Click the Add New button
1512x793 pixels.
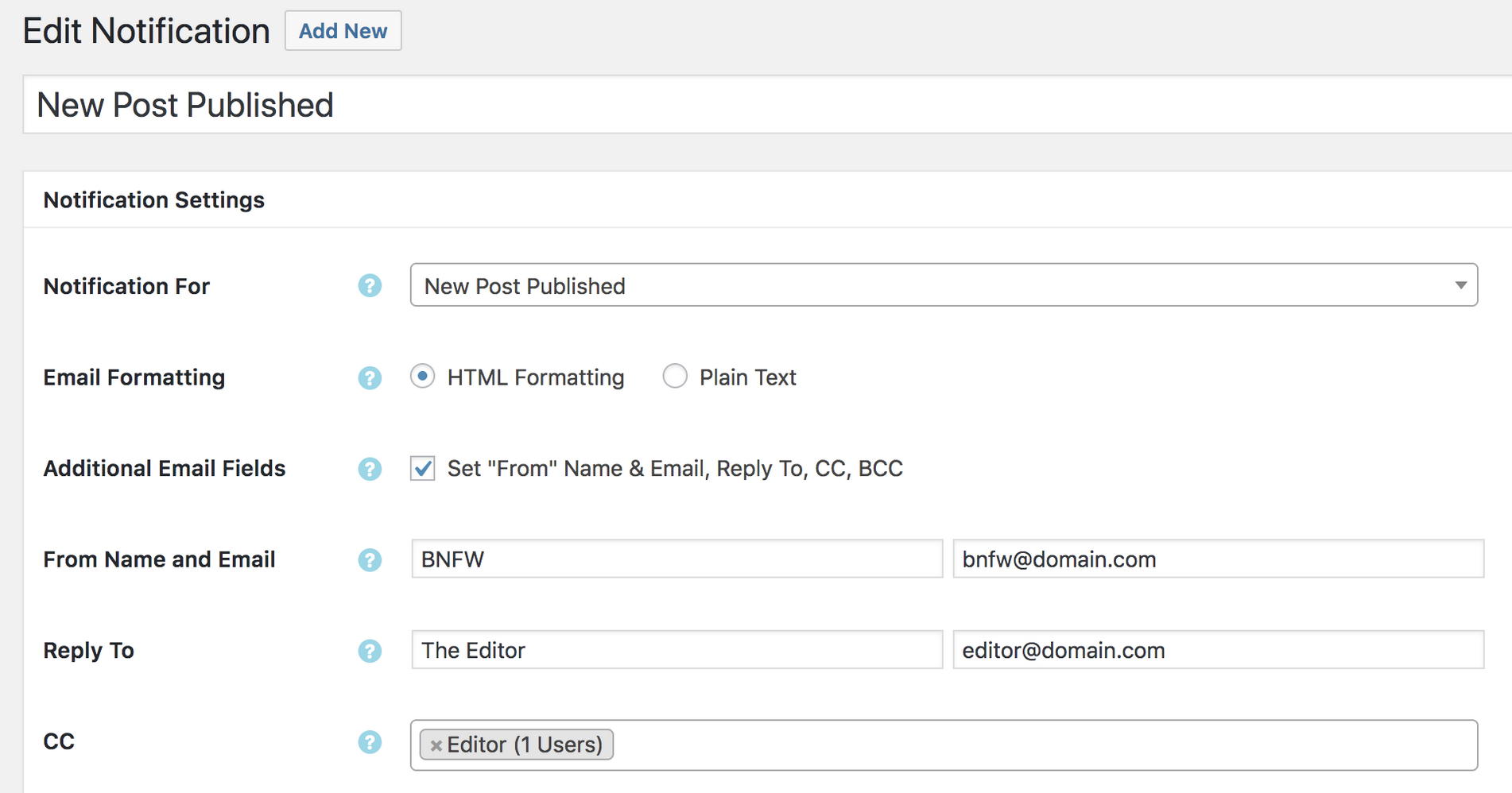tap(343, 30)
